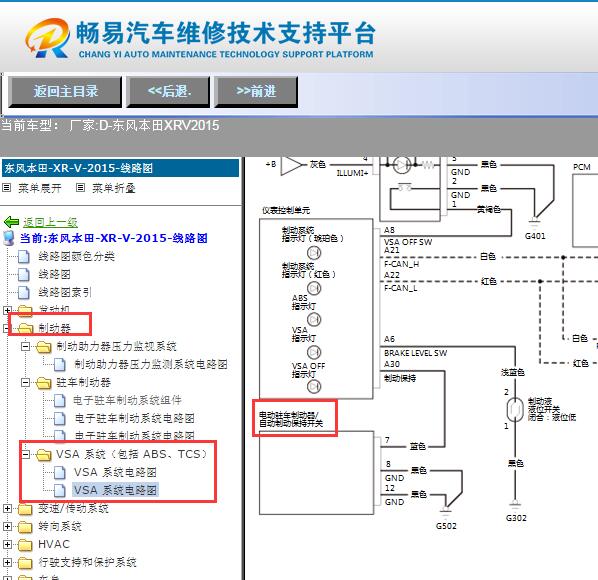Click 菜单折叠 to collapse all menus
The width and height of the screenshot is (598, 580).
[114, 188]
